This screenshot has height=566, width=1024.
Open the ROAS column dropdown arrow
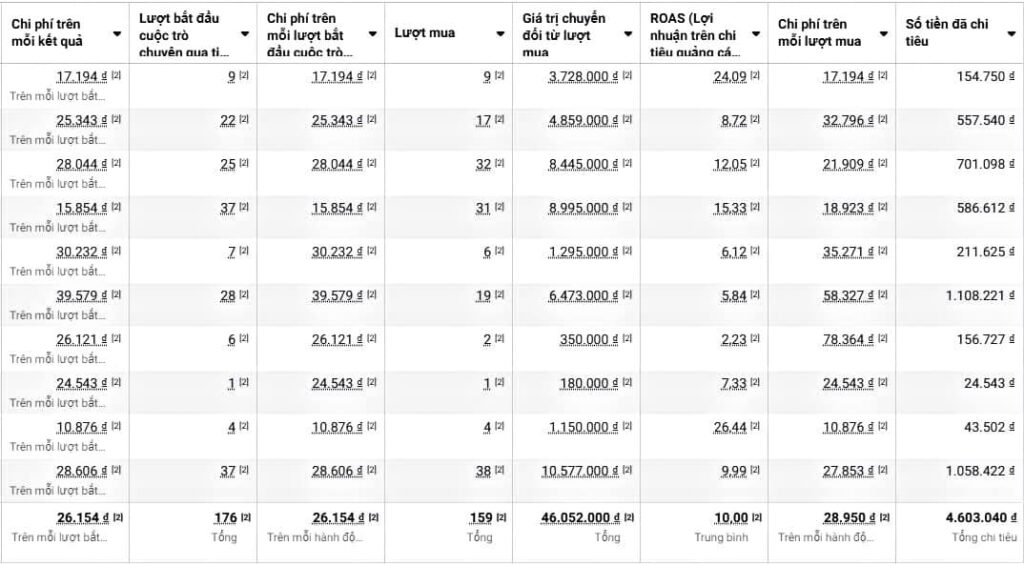pyautogui.click(x=755, y=34)
